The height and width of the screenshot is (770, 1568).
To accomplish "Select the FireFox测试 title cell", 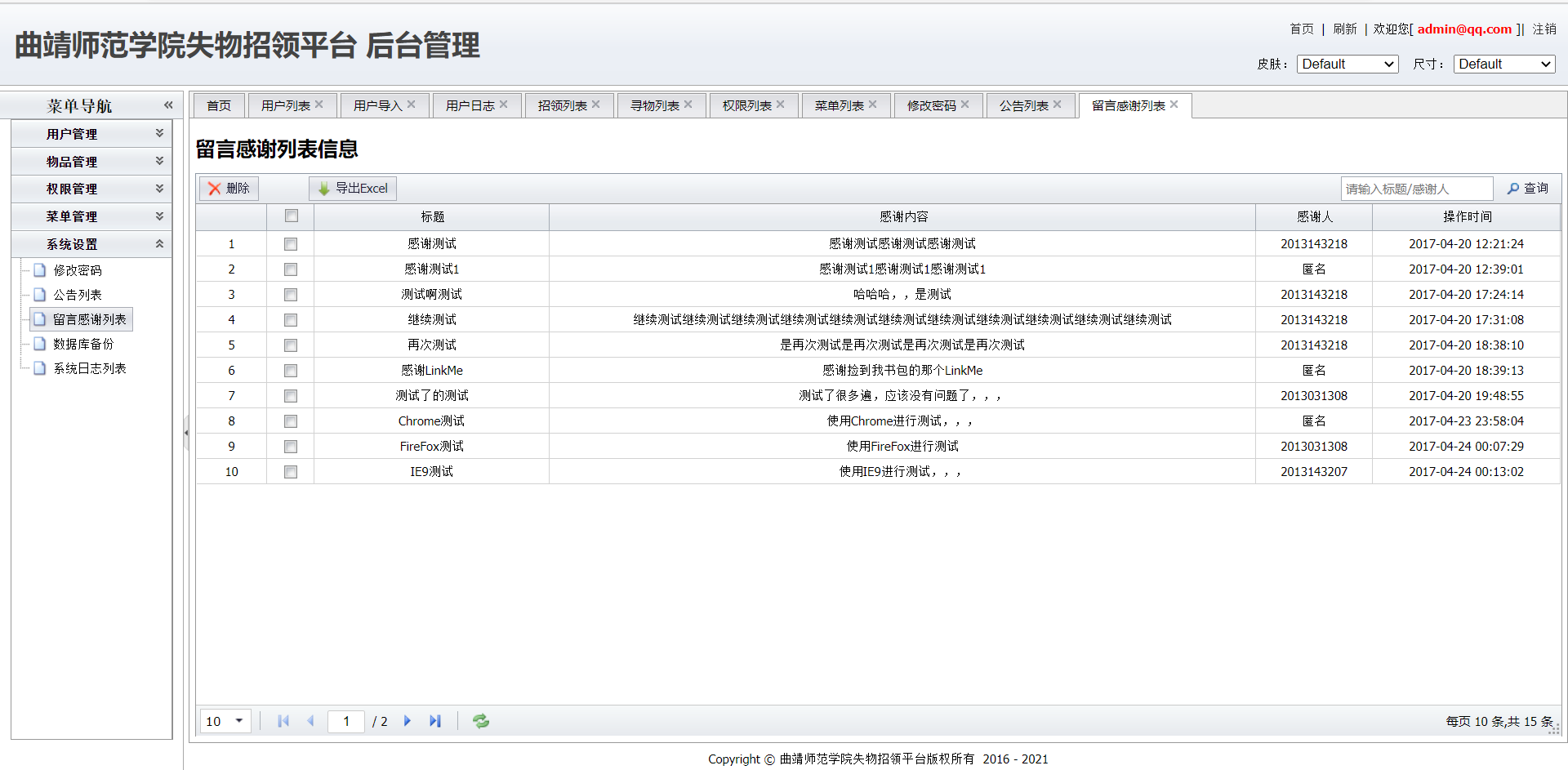I will pos(431,447).
